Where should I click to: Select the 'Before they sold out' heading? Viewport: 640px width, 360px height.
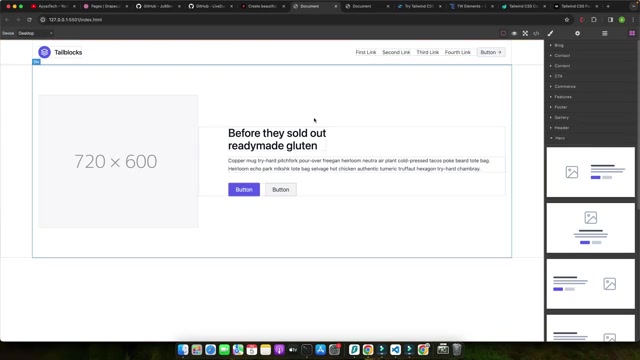coord(277,139)
